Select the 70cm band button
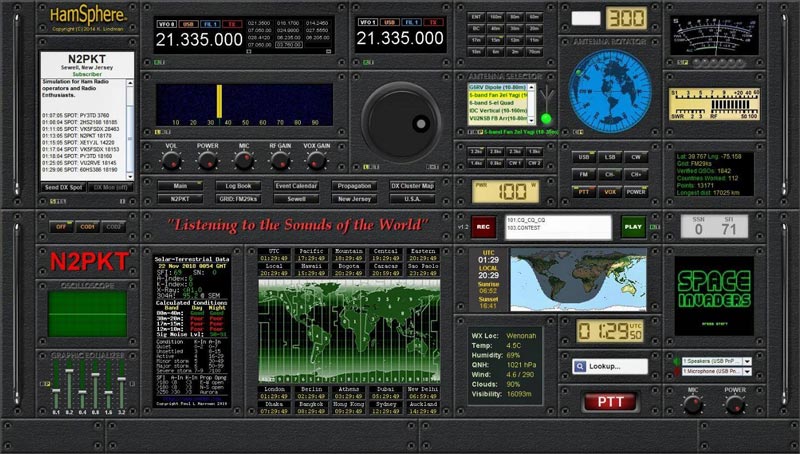 534,52
